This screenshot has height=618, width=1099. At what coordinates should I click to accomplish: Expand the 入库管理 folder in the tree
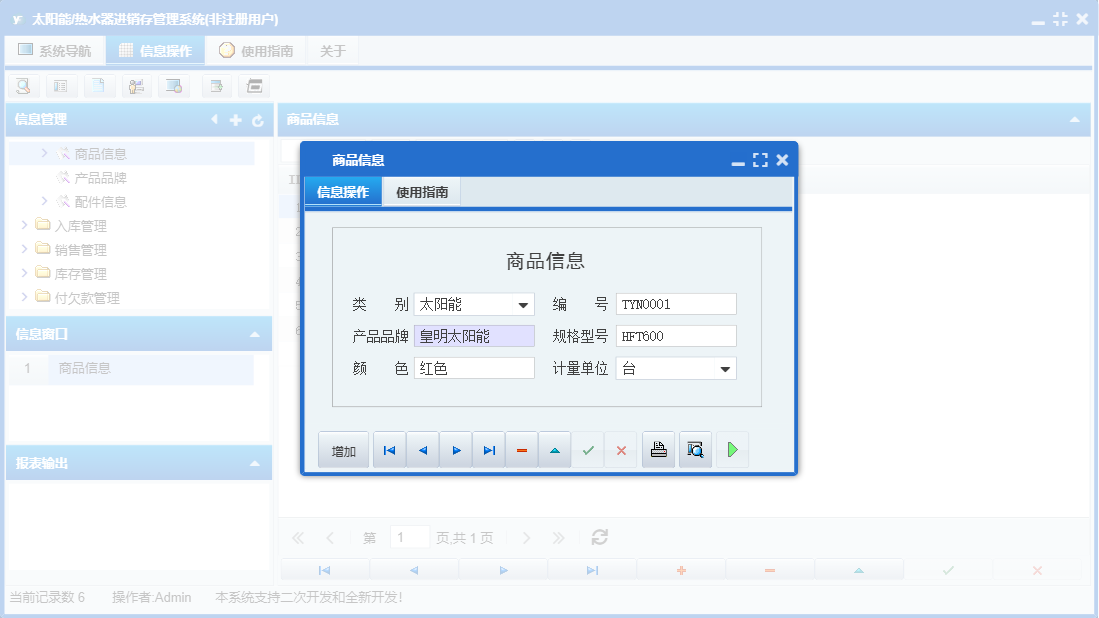[x=24, y=225]
